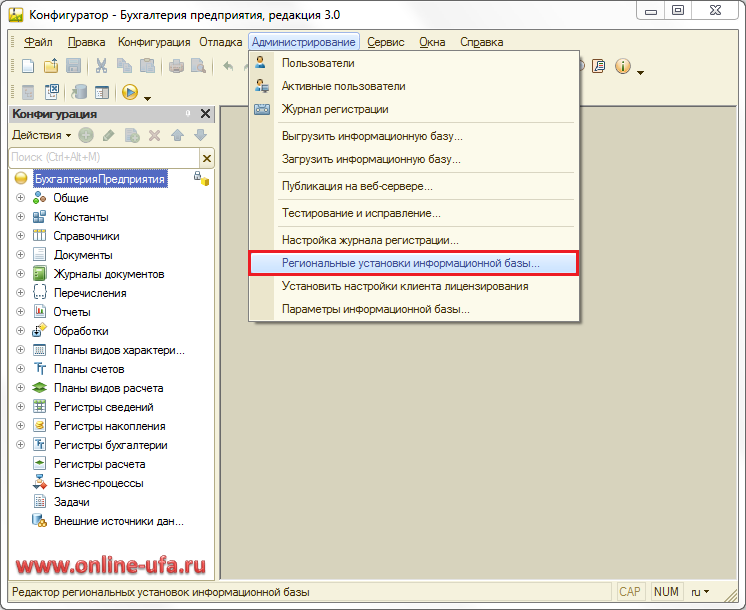Select the БухгалтерияПредприятия root node
The width and height of the screenshot is (746, 610).
coord(100,178)
